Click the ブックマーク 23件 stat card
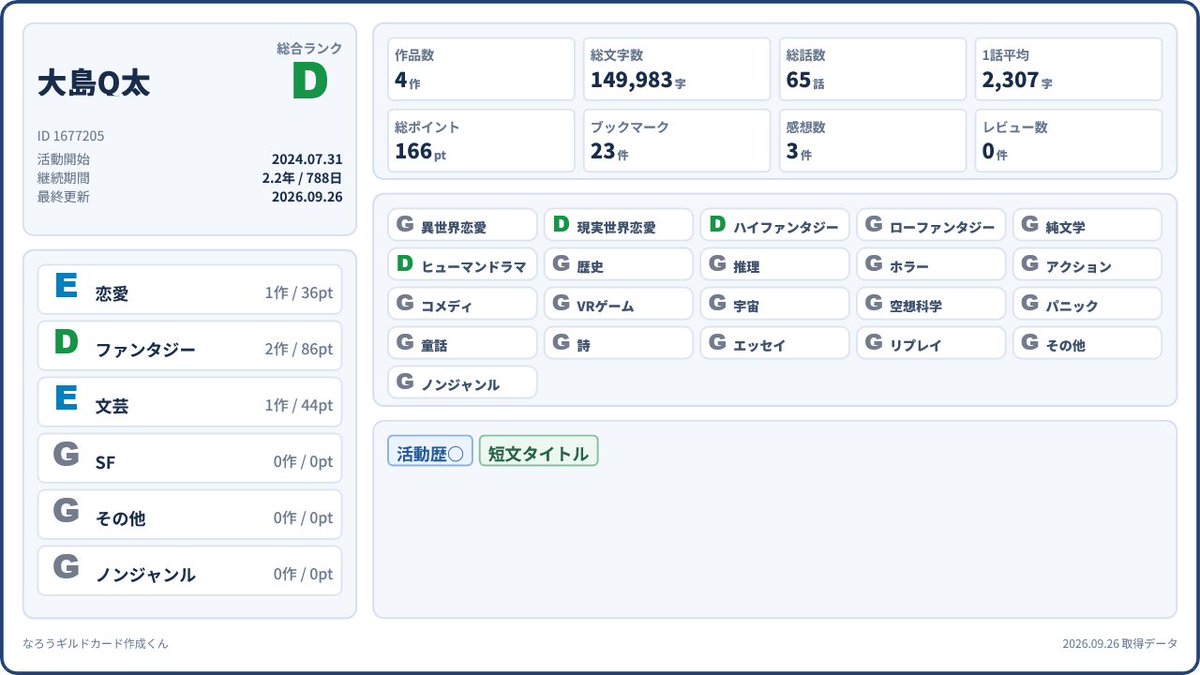Image resolution: width=1200 pixels, height=675 pixels. 677,141
